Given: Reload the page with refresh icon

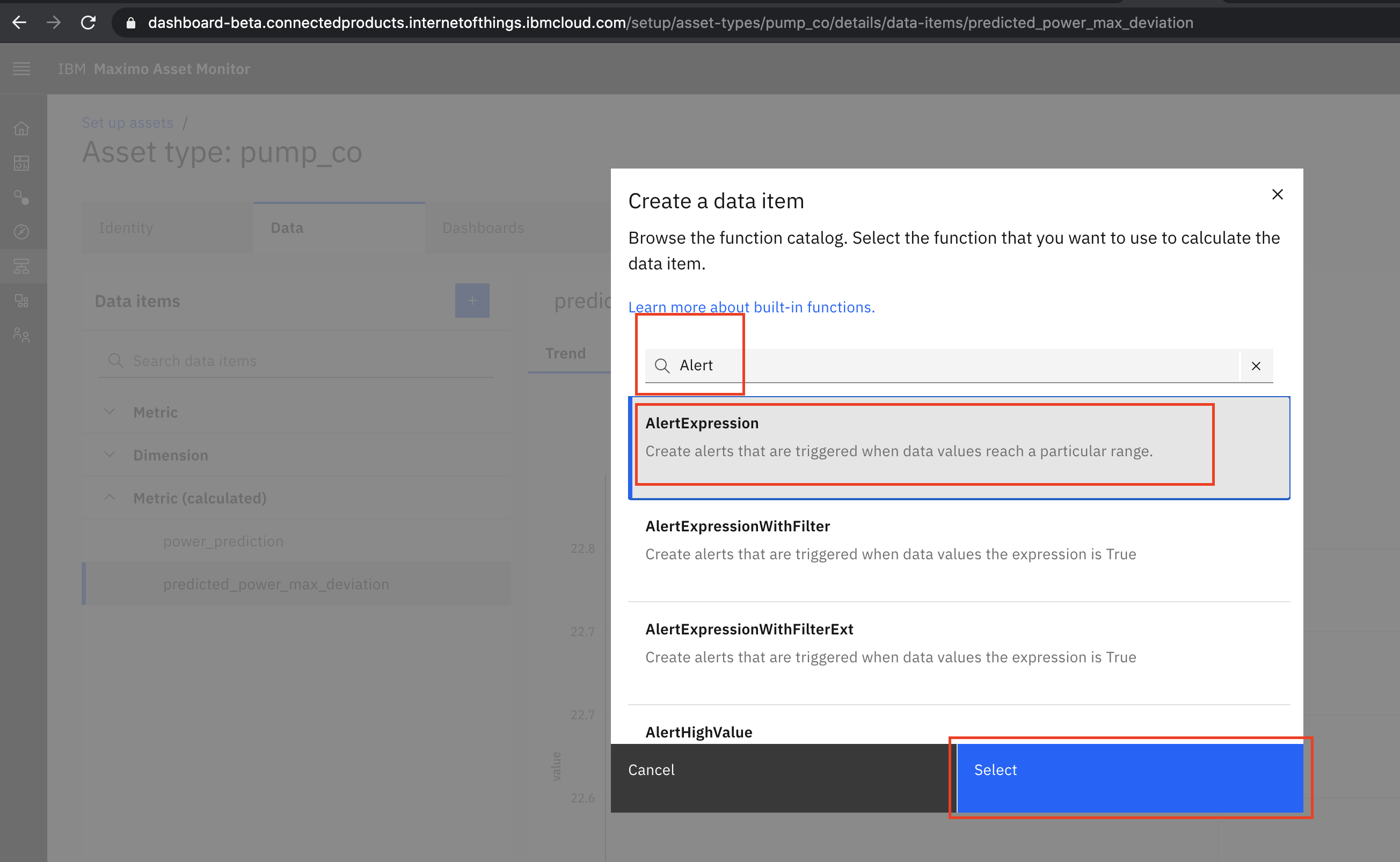Looking at the screenshot, I should coord(89,22).
